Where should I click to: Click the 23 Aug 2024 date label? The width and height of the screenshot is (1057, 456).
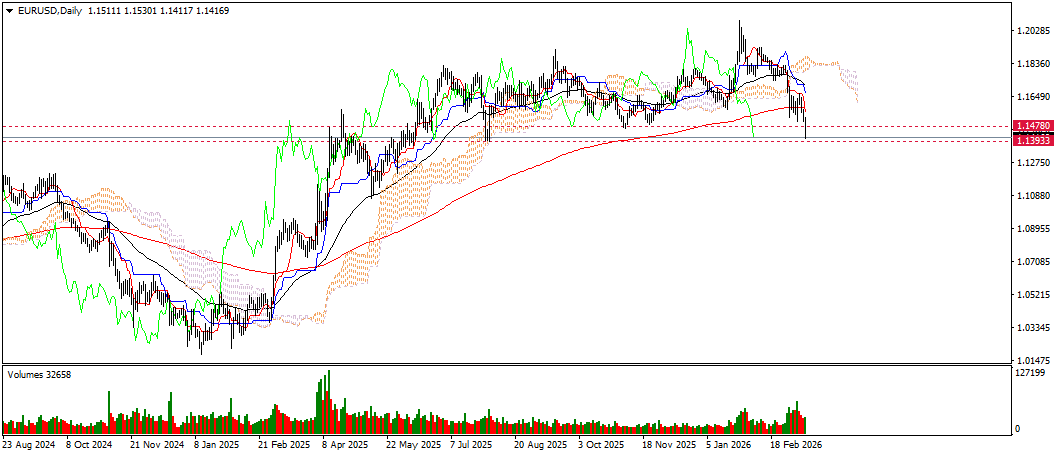pyautogui.click(x=28, y=446)
